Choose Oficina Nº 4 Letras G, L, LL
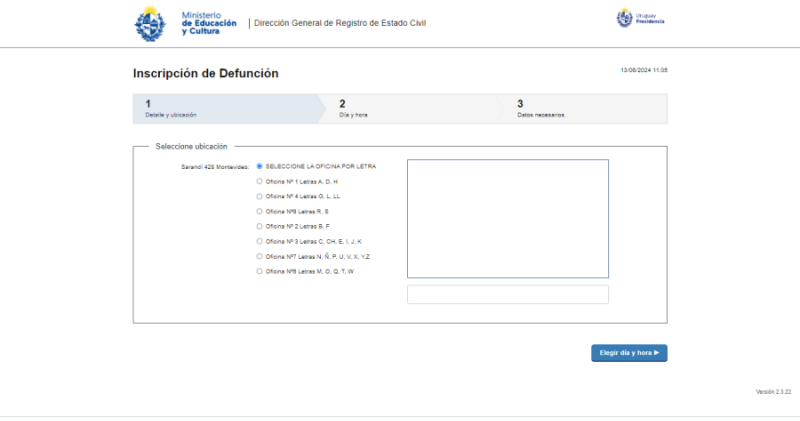800x421 pixels. coord(260,196)
